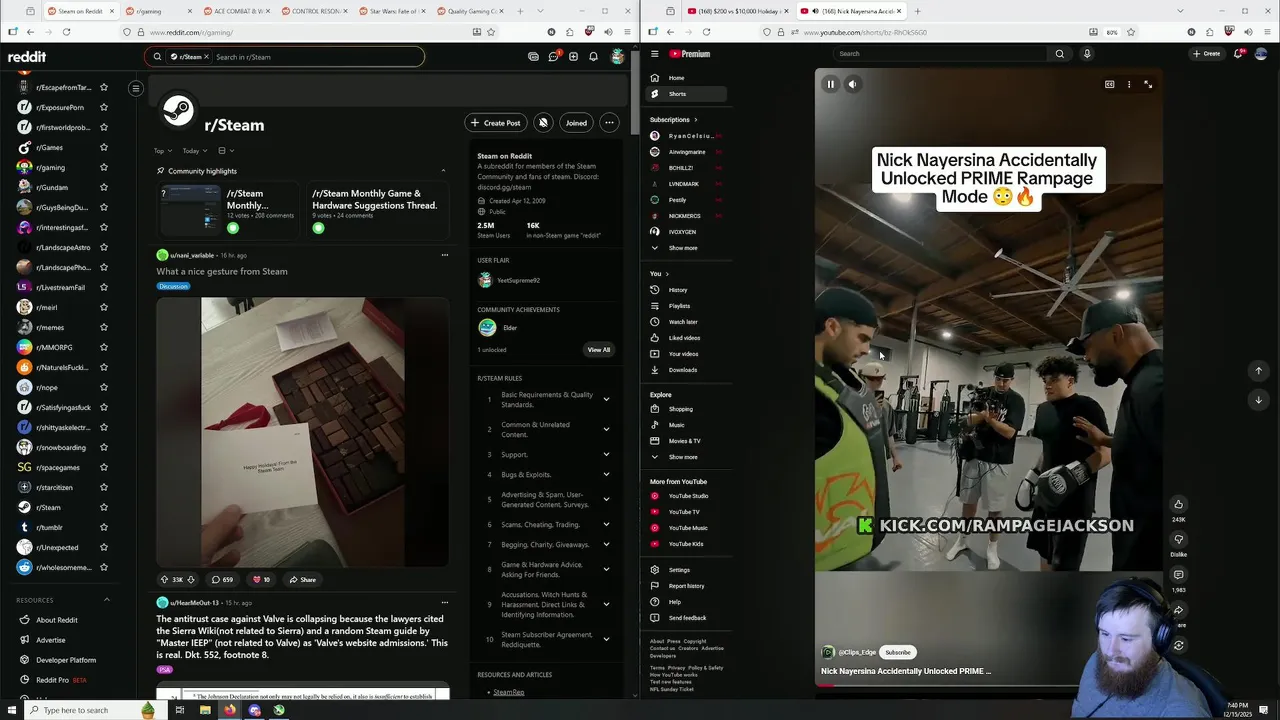Click YouTube search magnifier button
This screenshot has height=720, width=1280.
pyautogui.click(x=1060, y=54)
